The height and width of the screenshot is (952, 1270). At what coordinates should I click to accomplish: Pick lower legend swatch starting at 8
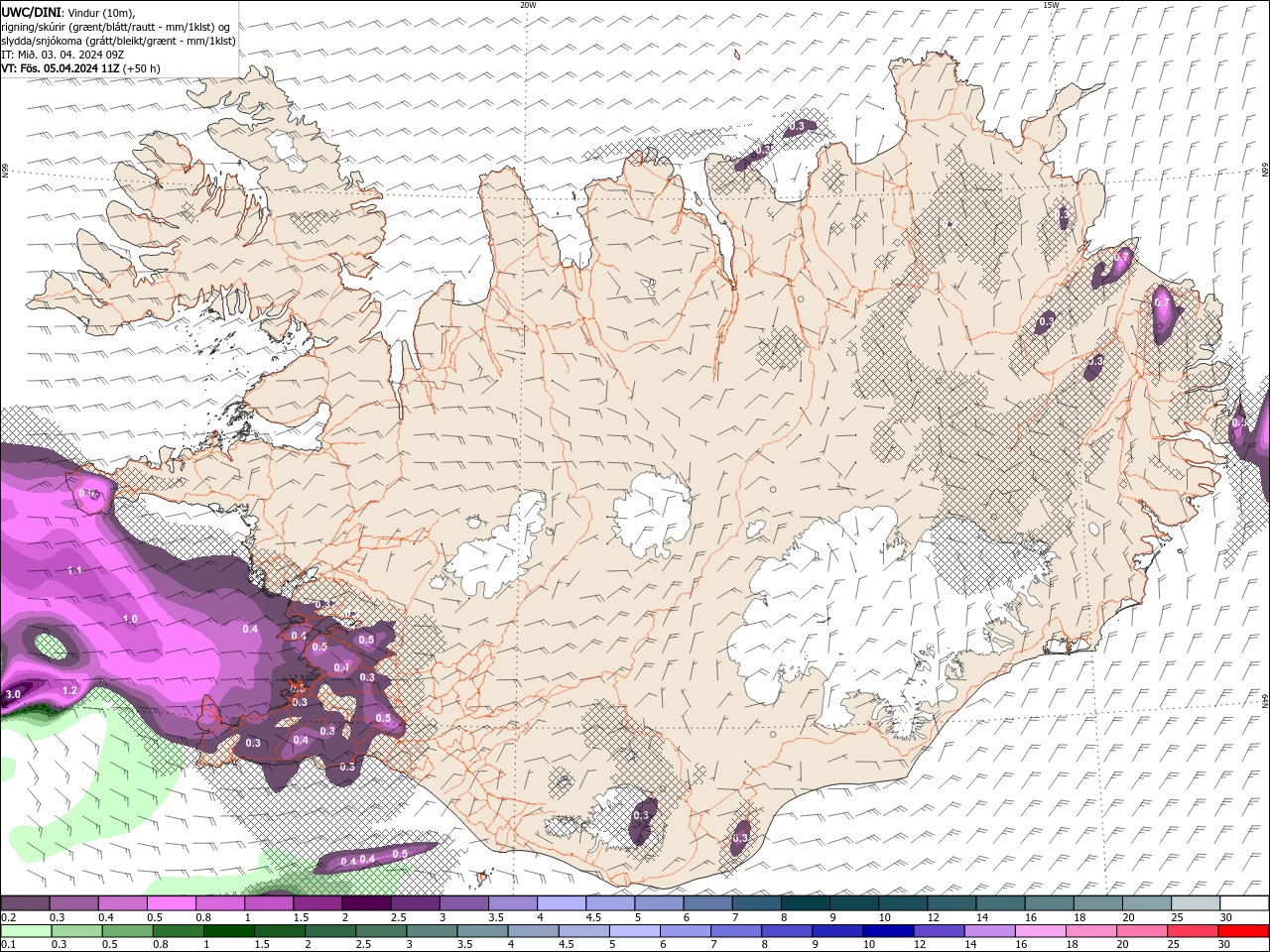tap(787, 931)
